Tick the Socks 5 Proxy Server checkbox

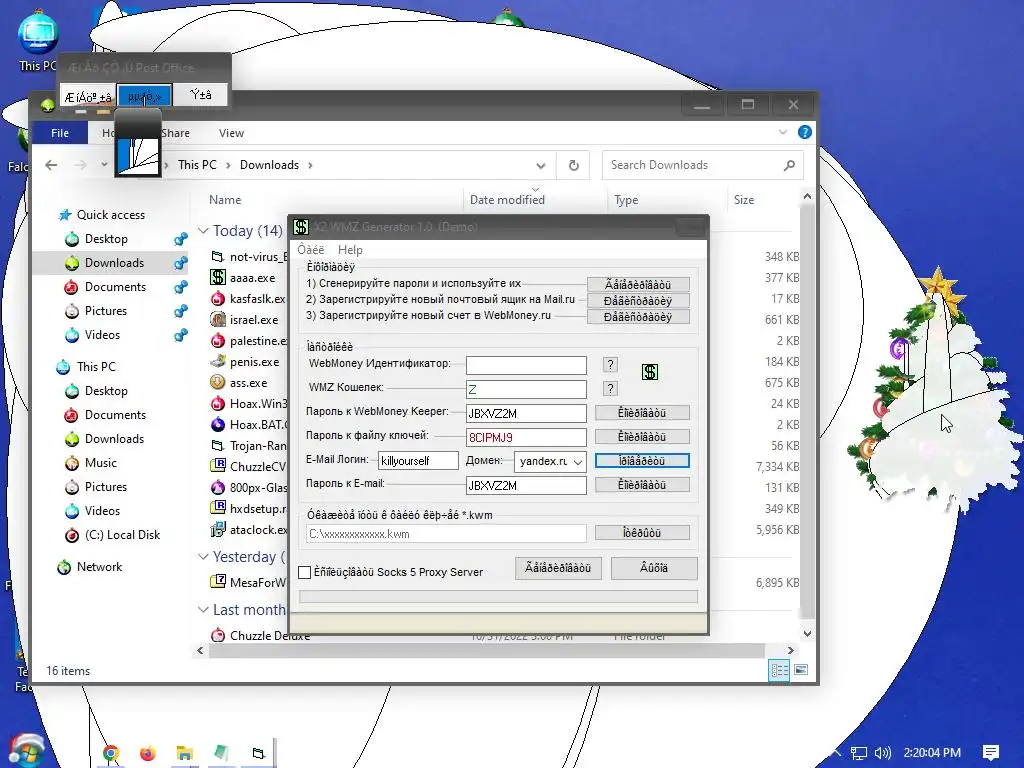pyautogui.click(x=304, y=573)
